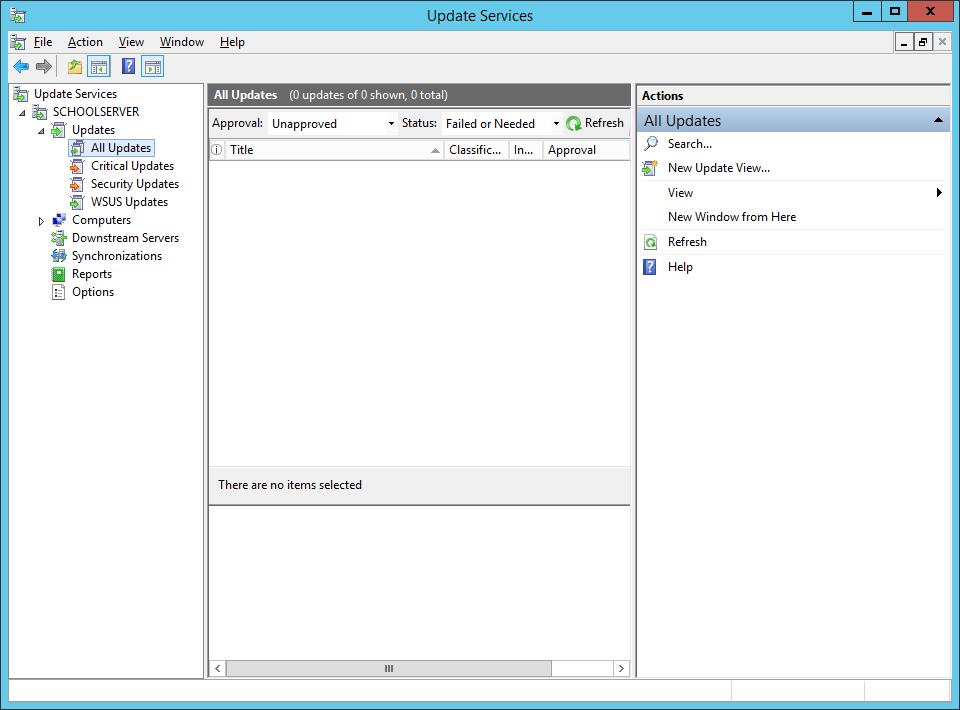Viewport: 960px width, 710px height.
Task: Click New Update View... action
Action: click(x=719, y=168)
